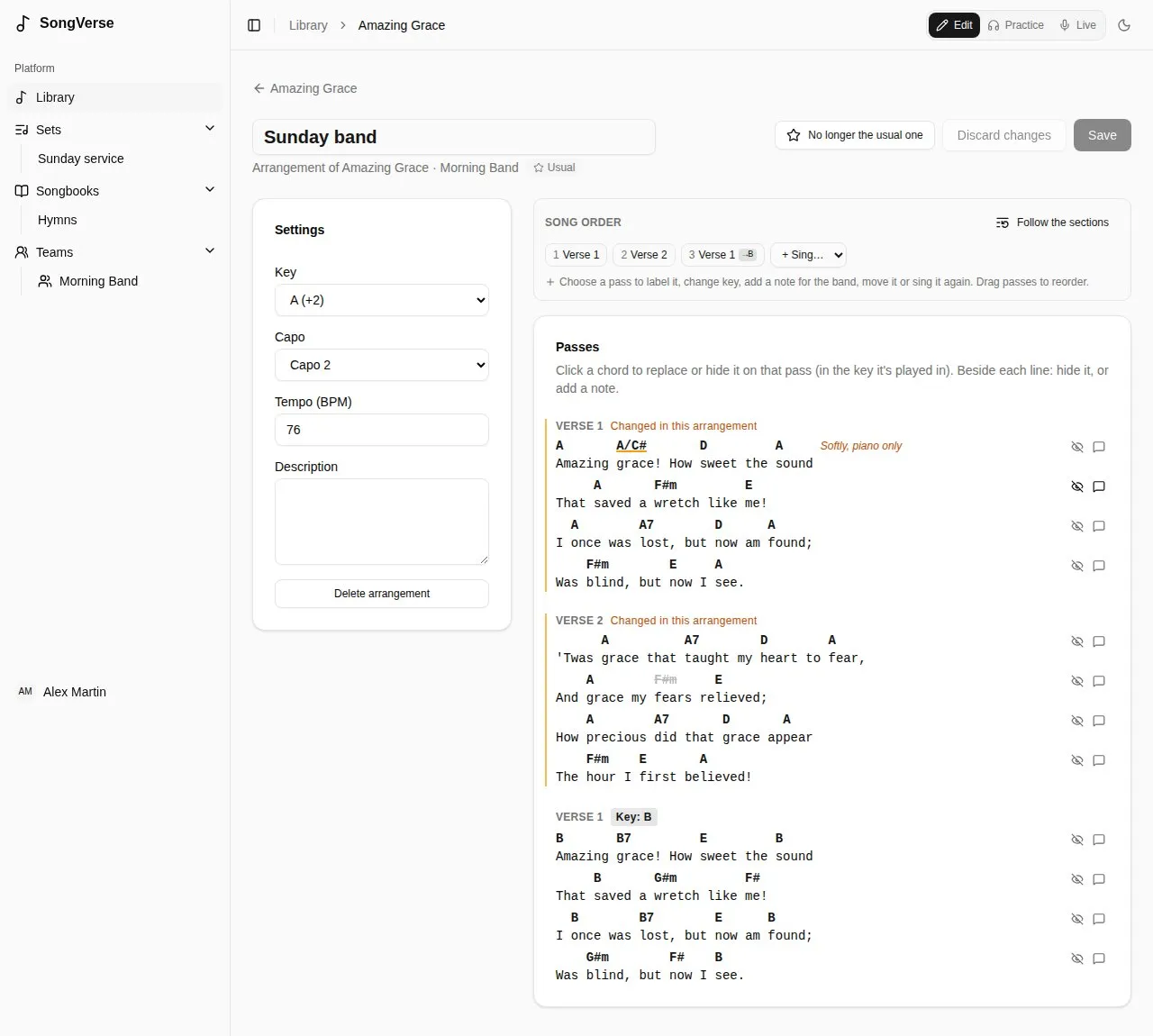Hide 'The hour I first believed' line
Viewport: 1153px width, 1036px height.
tap(1077, 760)
